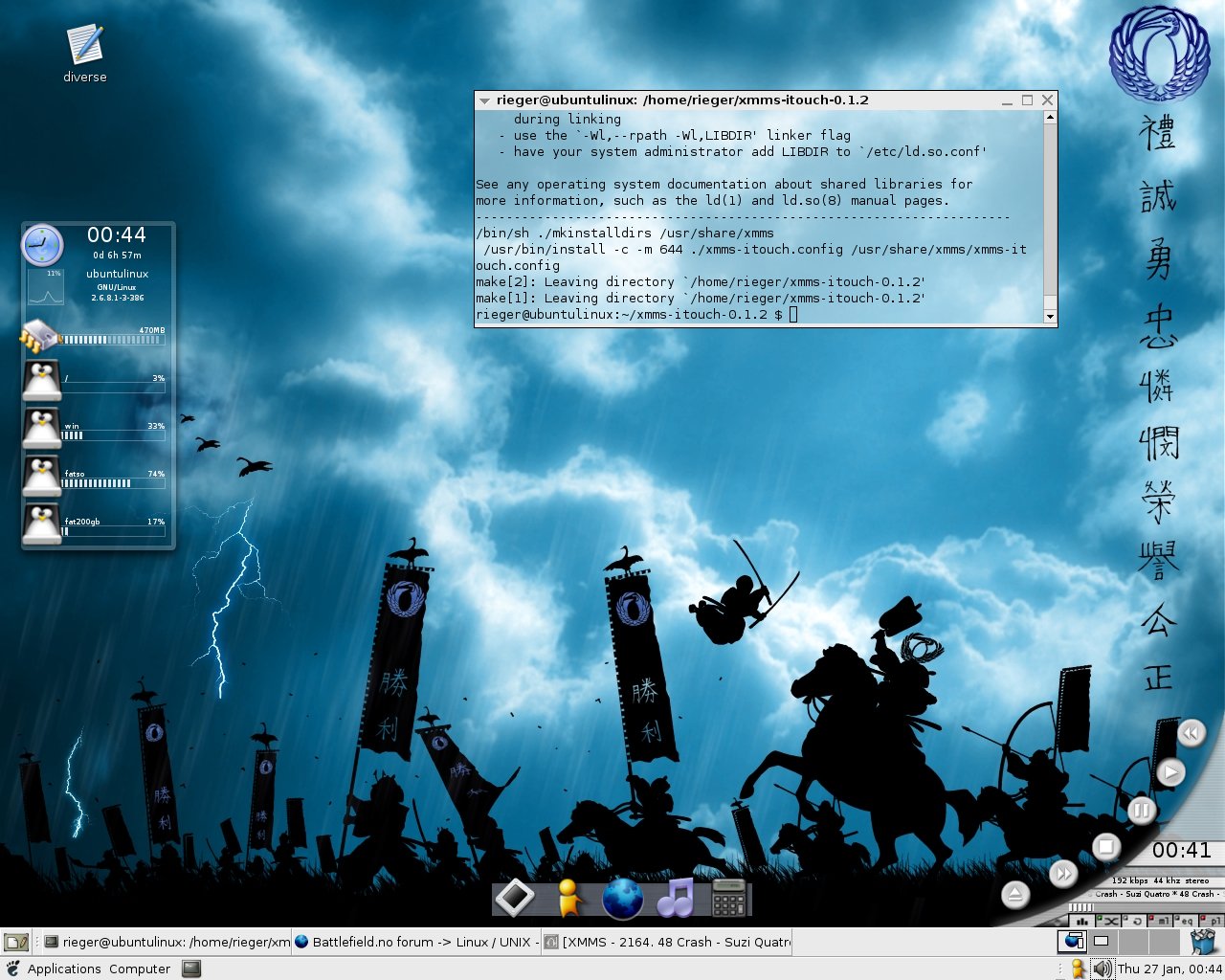The image size is (1225, 980).
Task: Pause playback in XMMS
Action: pos(1141,811)
